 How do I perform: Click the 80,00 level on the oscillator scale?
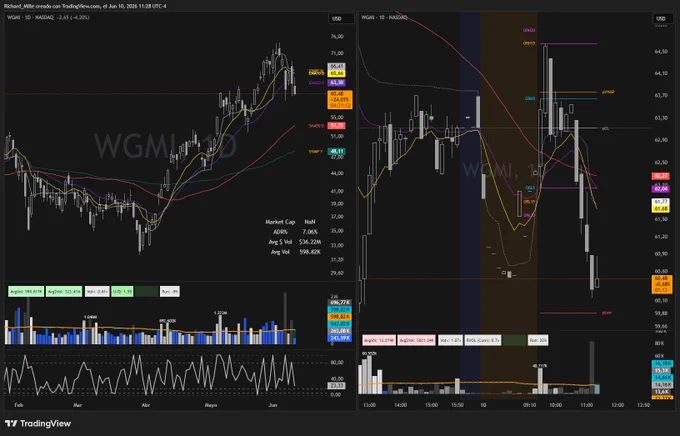[x=337, y=362]
